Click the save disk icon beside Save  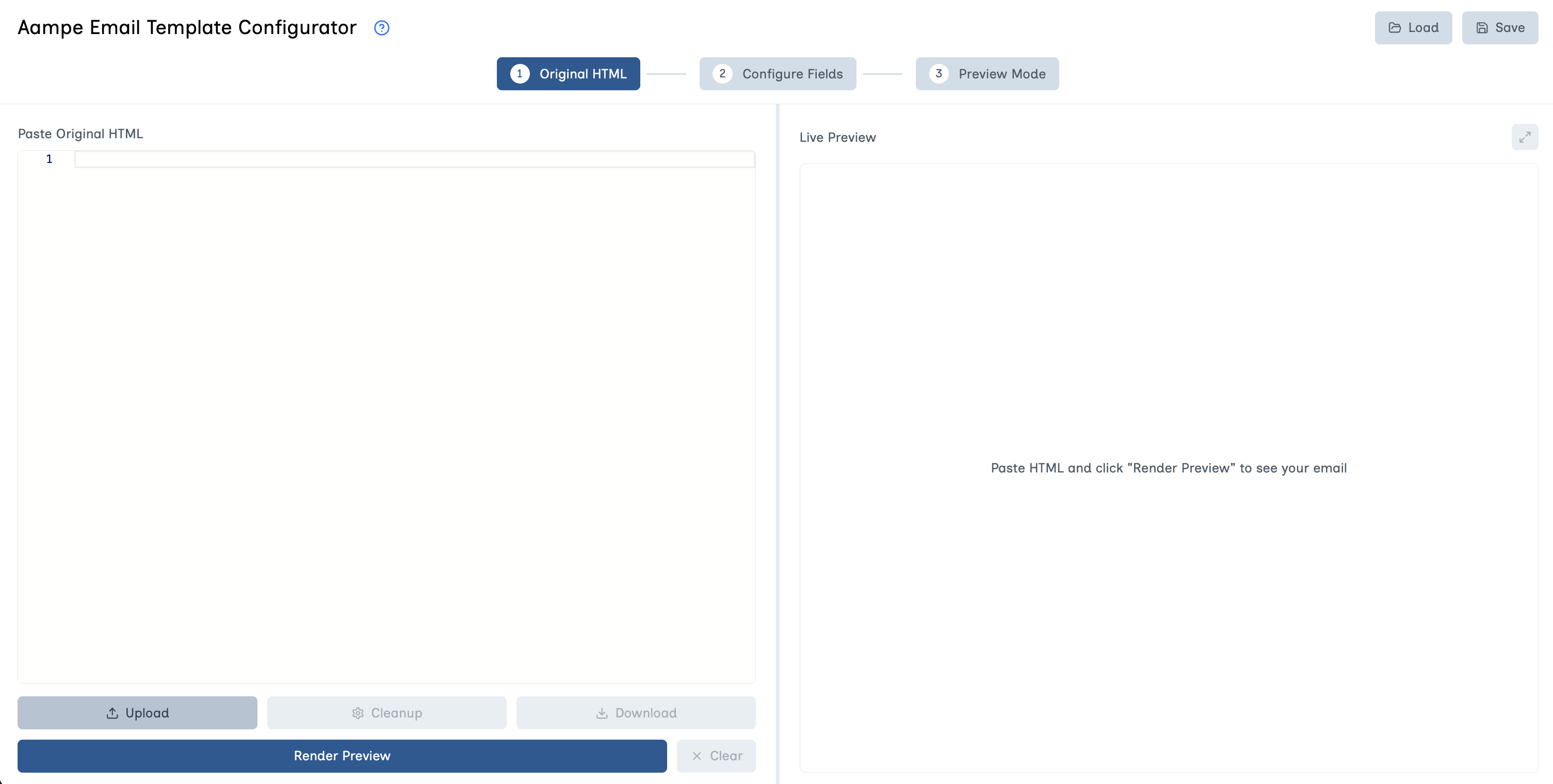[x=1482, y=27]
